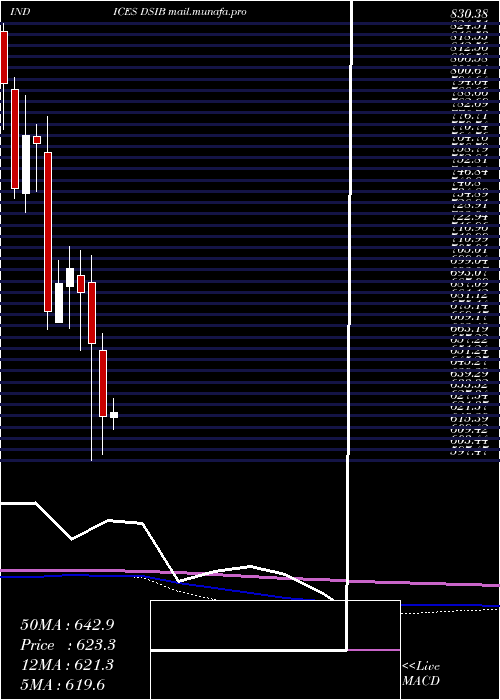Click the 830.38 top price label
The image size is (500, 700).
tap(469, 14)
